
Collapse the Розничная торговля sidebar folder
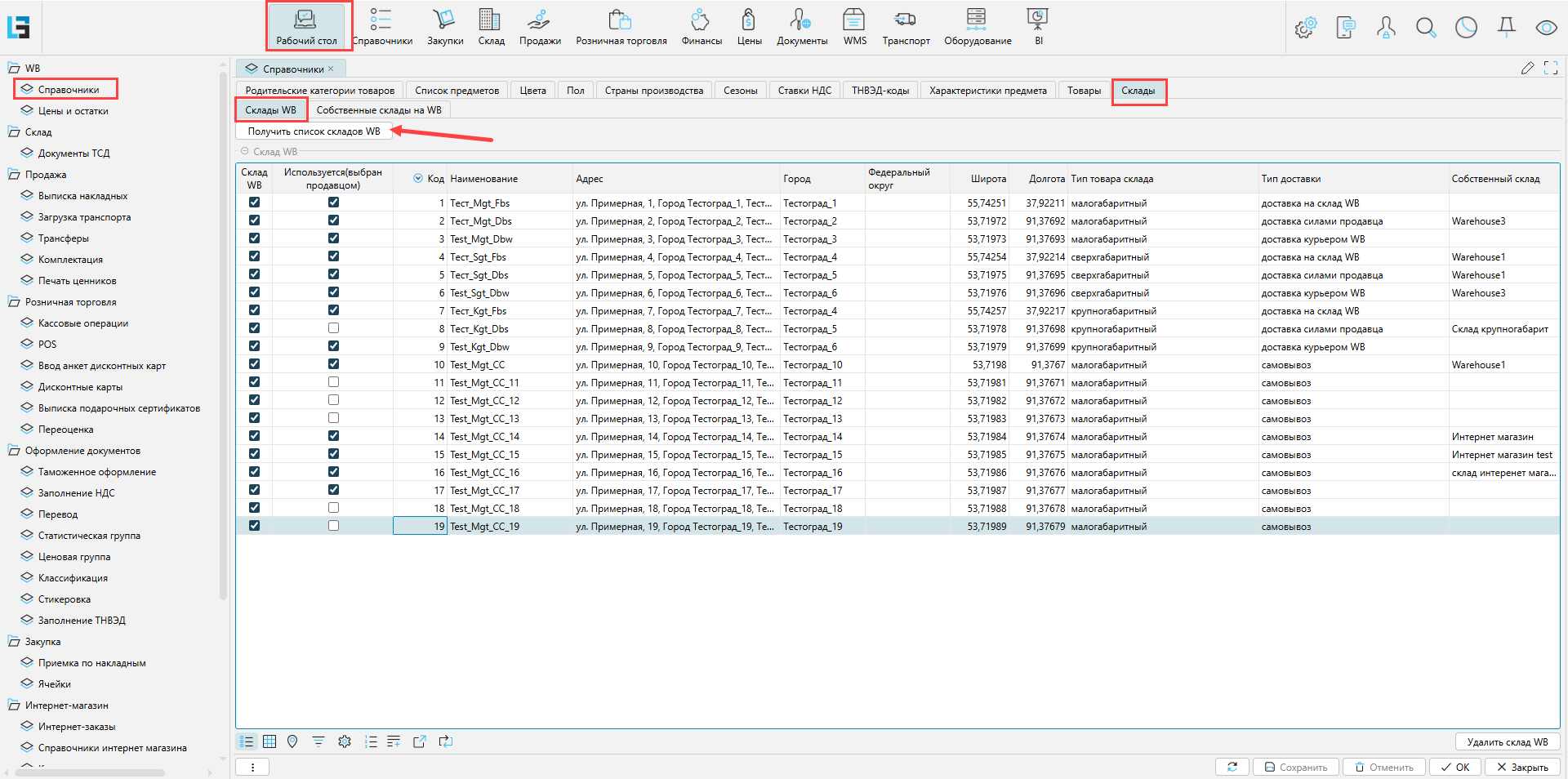14,302
